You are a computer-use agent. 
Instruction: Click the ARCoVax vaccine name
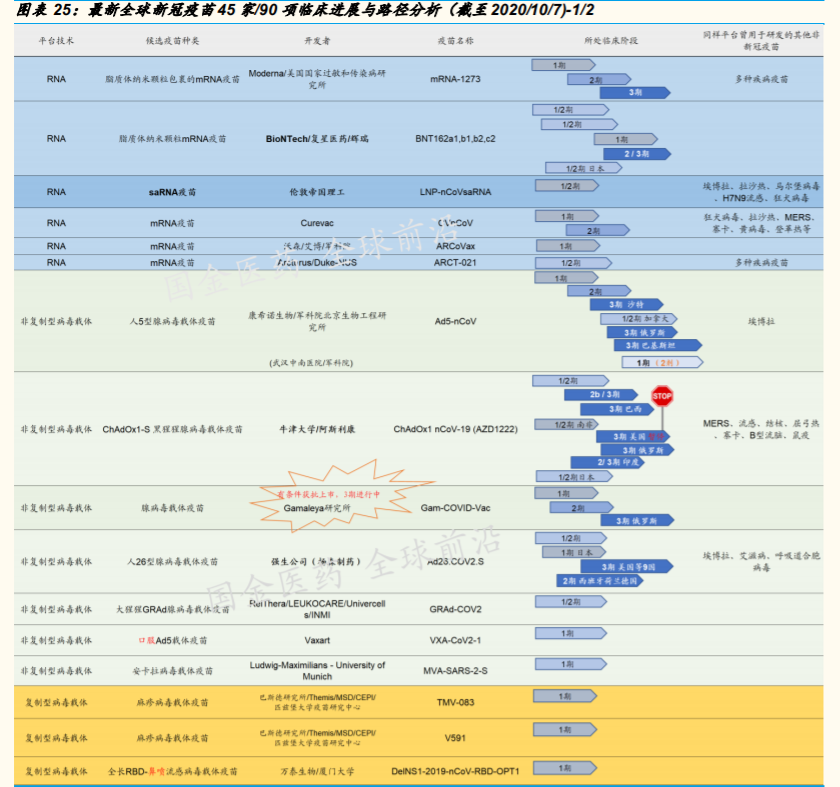[455, 246]
